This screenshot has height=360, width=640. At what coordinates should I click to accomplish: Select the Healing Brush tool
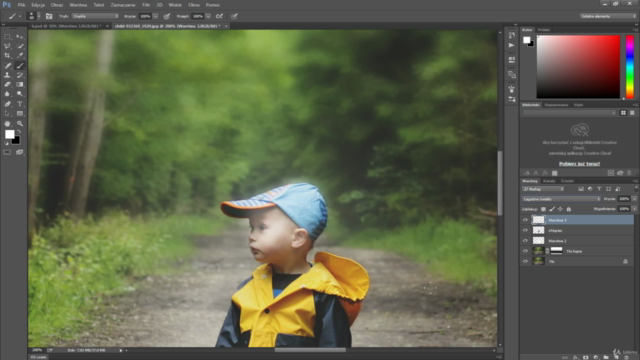tap(7, 66)
